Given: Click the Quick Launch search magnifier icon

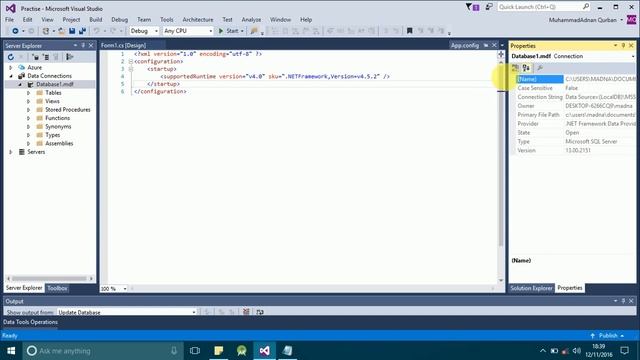Looking at the screenshot, I should tap(585, 7).
